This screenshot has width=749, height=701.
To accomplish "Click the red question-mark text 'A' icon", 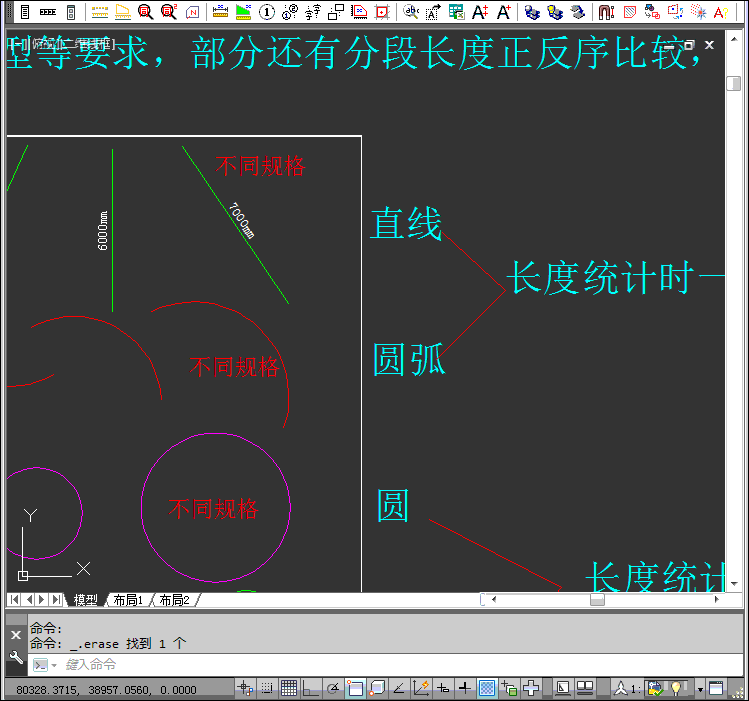I will (x=722, y=12).
